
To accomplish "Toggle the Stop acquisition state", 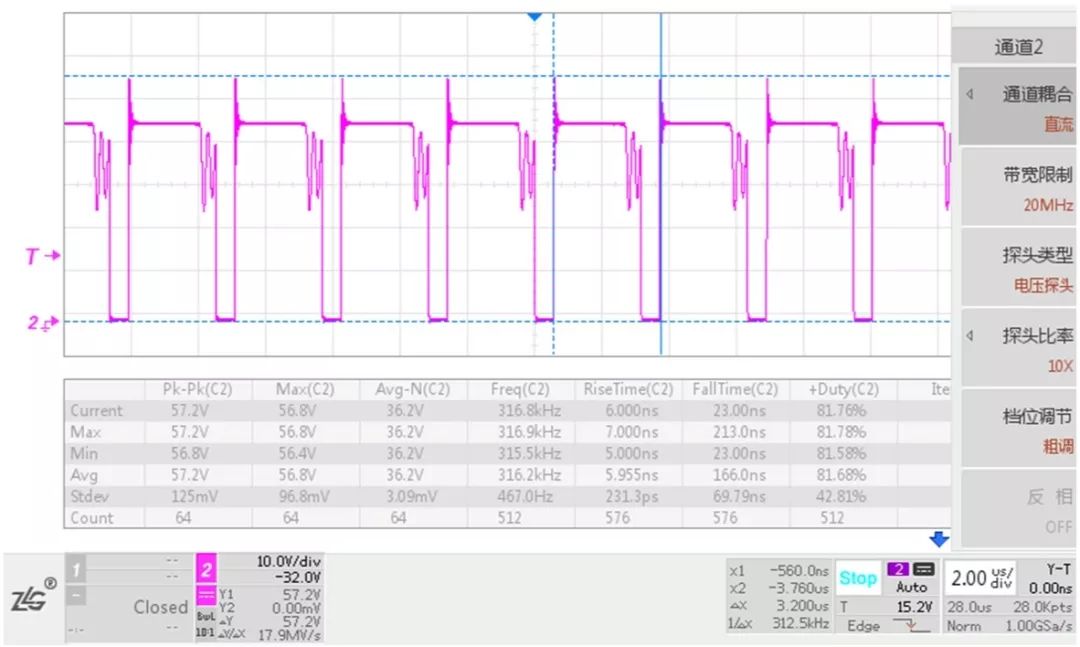I will pos(858,578).
